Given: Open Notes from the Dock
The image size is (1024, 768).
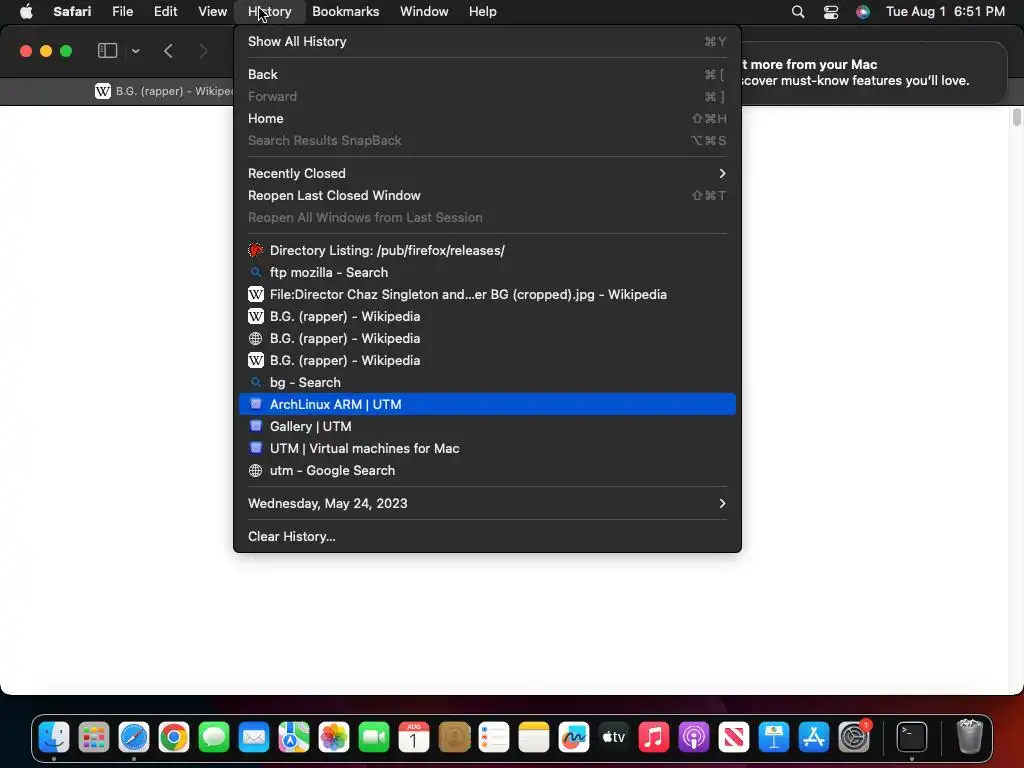Looking at the screenshot, I should click(x=534, y=737).
